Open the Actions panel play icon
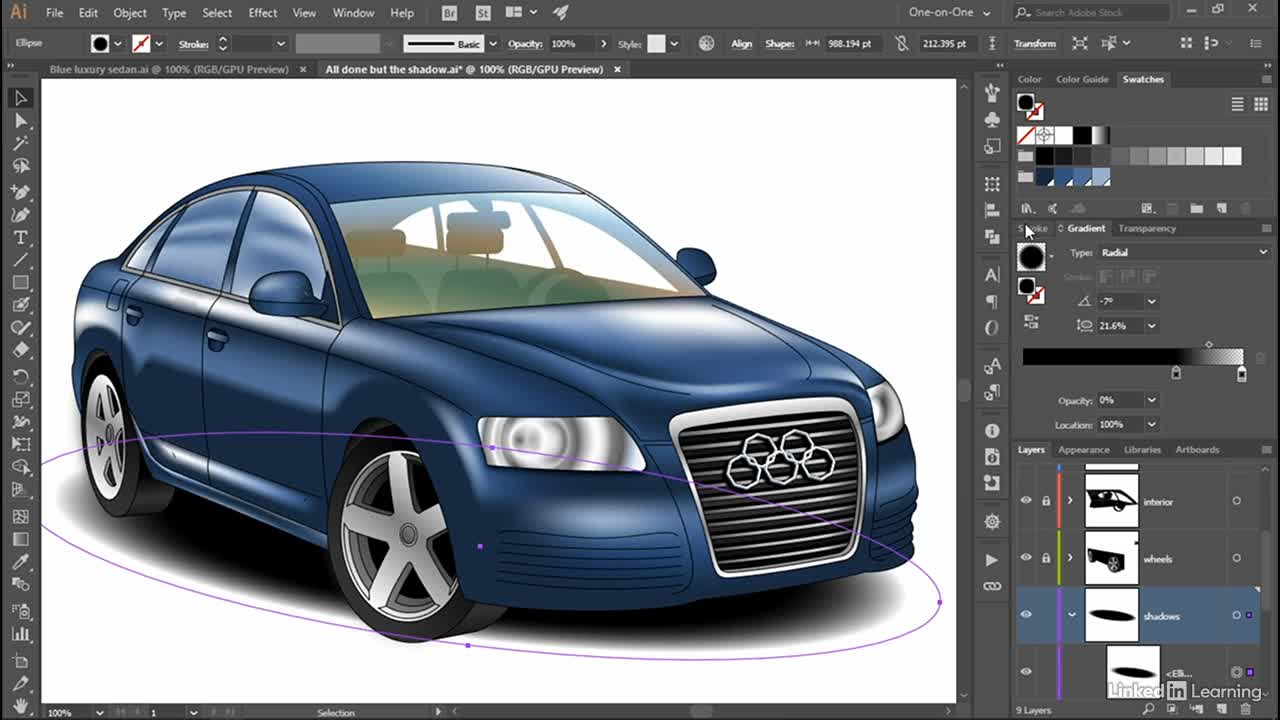1280x720 pixels. click(x=992, y=560)
